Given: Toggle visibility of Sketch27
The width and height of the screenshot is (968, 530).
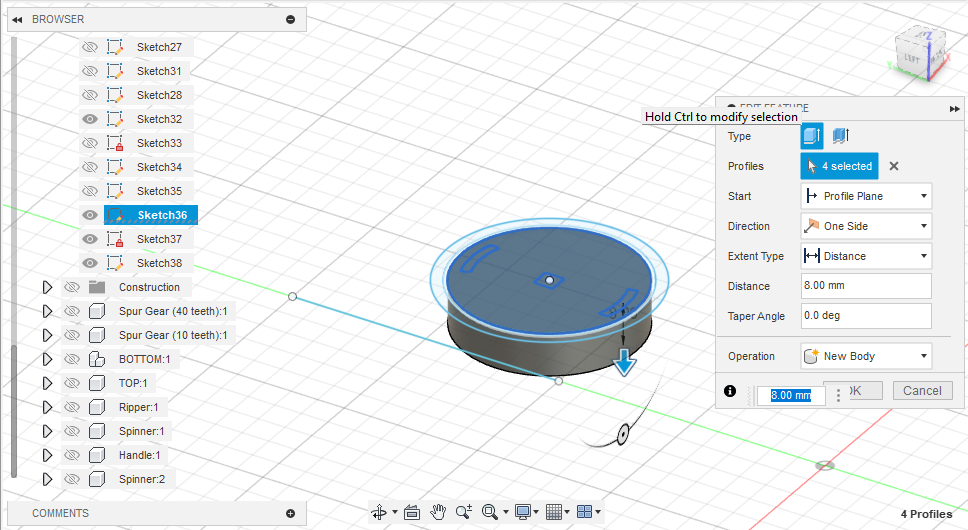Looking at the screenshot, I should point(90,47).
